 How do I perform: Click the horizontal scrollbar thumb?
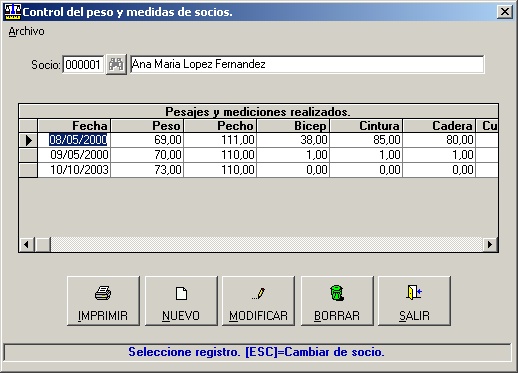click(x=43, y=244)
